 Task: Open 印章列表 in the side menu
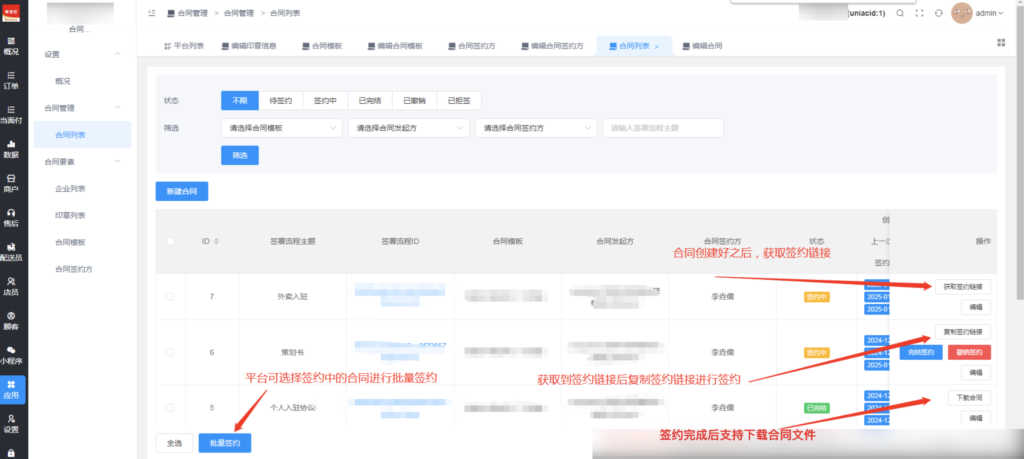tap(71, 215)
